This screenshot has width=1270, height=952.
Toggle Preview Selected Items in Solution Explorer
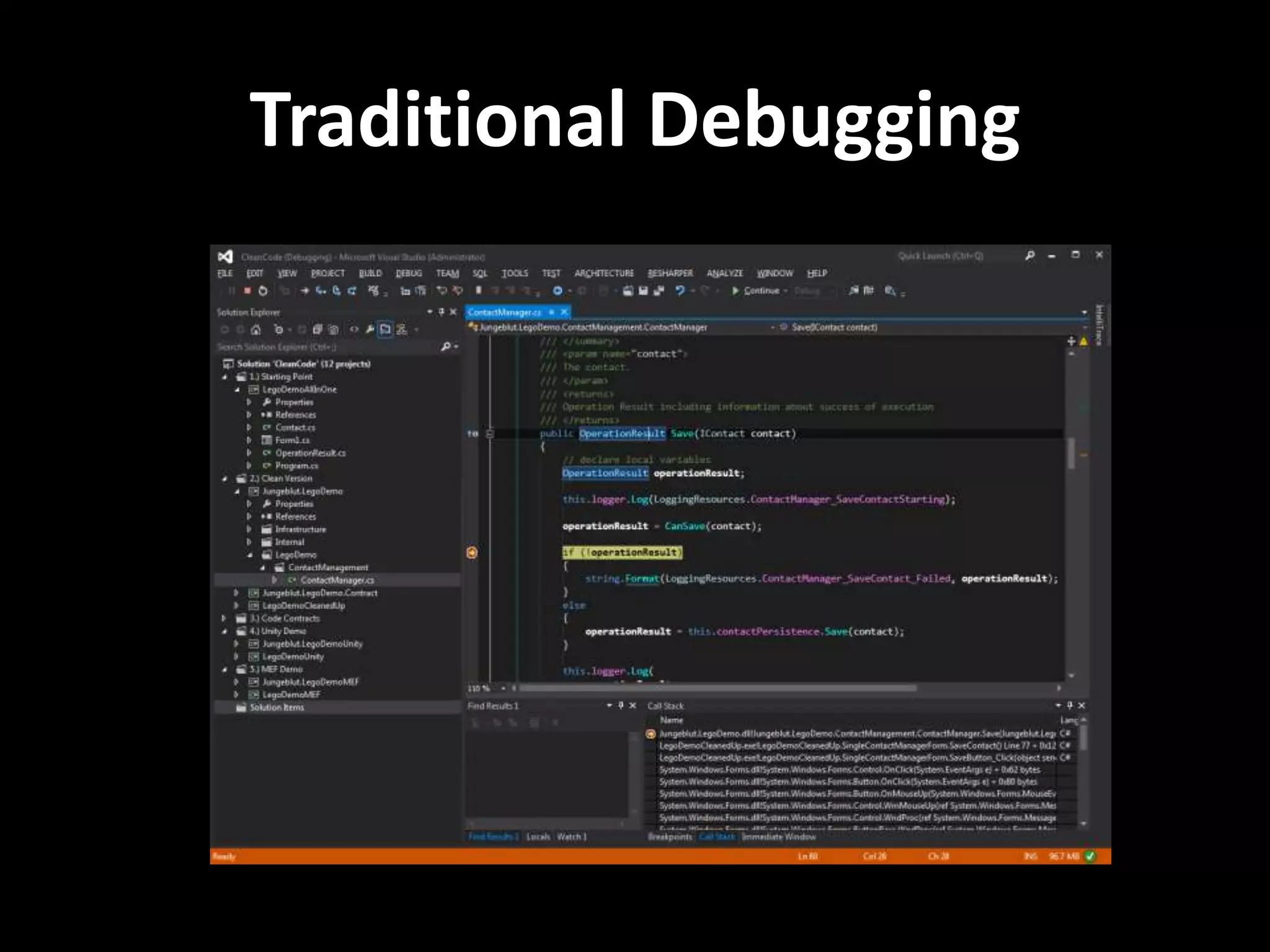(x=385, y=330)
